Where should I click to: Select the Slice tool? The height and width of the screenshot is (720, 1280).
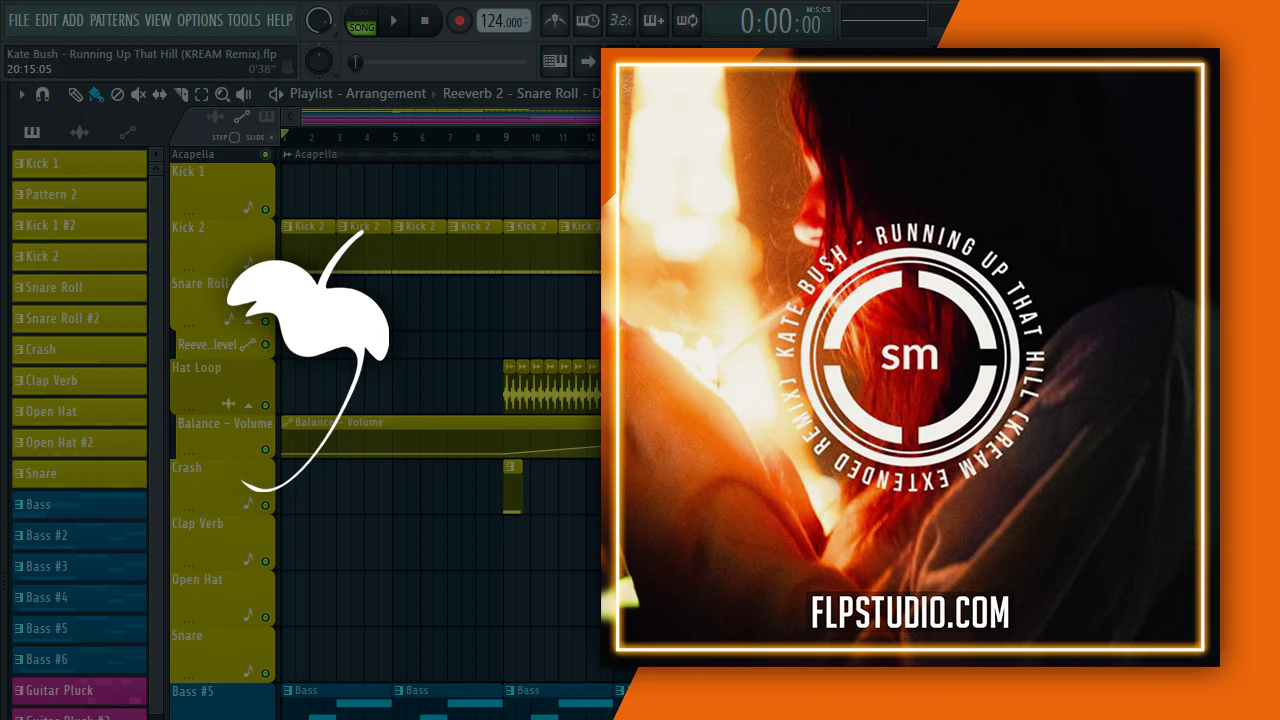pos(181,94)
